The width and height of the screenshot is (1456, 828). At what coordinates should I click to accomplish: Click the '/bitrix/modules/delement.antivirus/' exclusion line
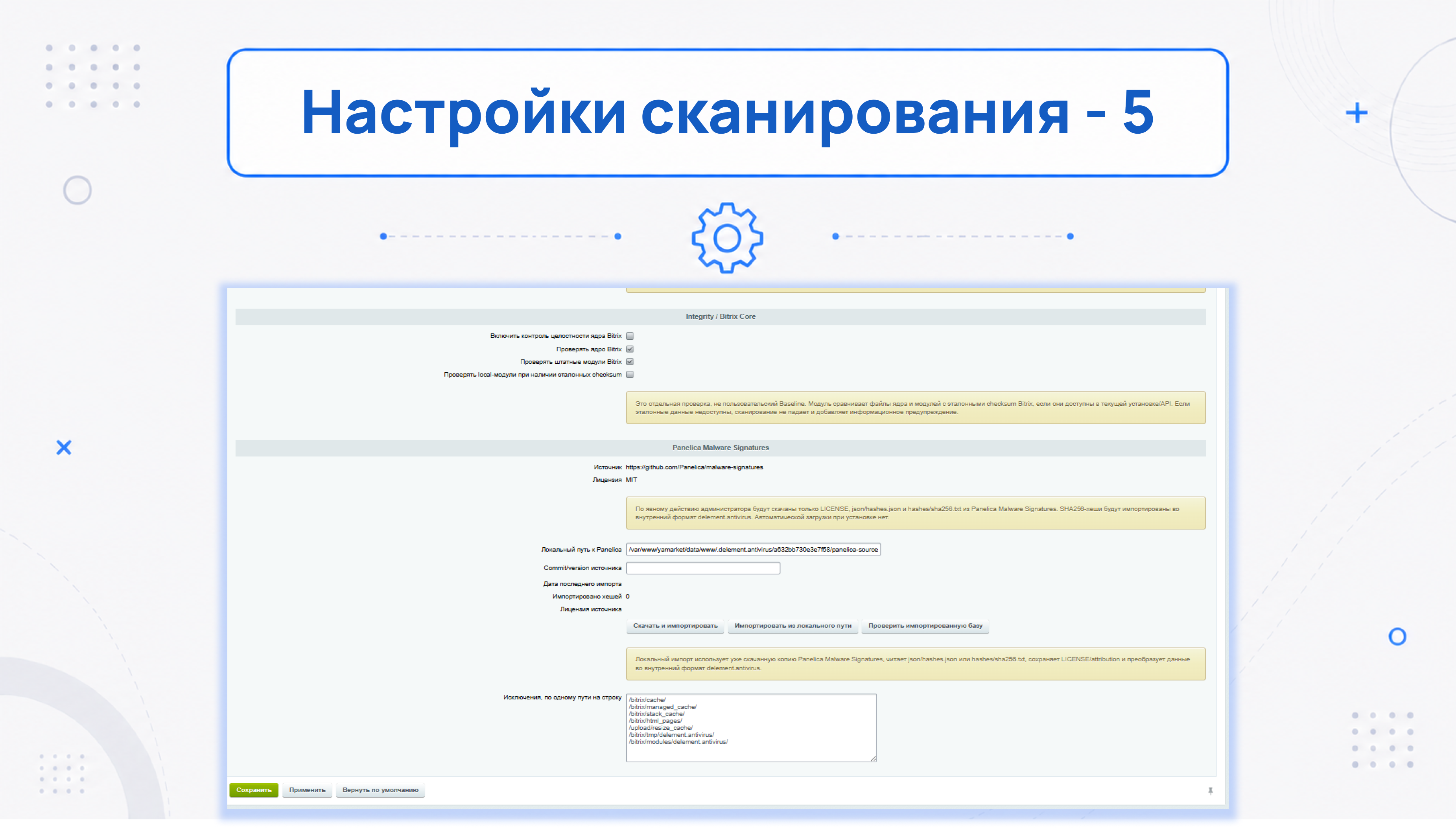coord(678,742)
